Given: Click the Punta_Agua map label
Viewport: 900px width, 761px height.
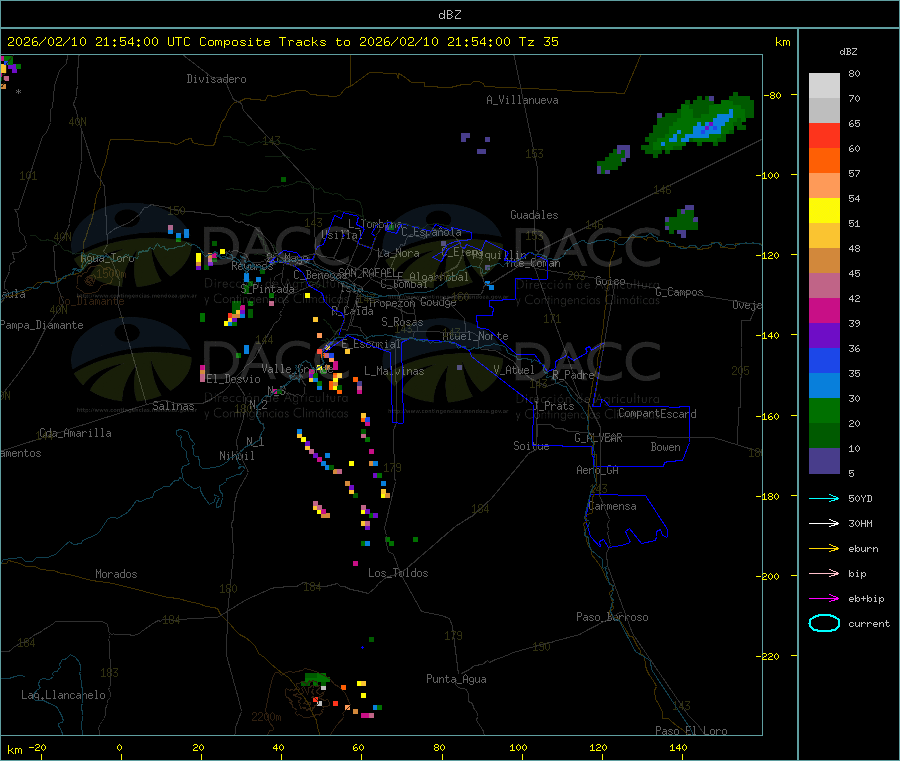Looking at the screenshot, I should 456,679.
